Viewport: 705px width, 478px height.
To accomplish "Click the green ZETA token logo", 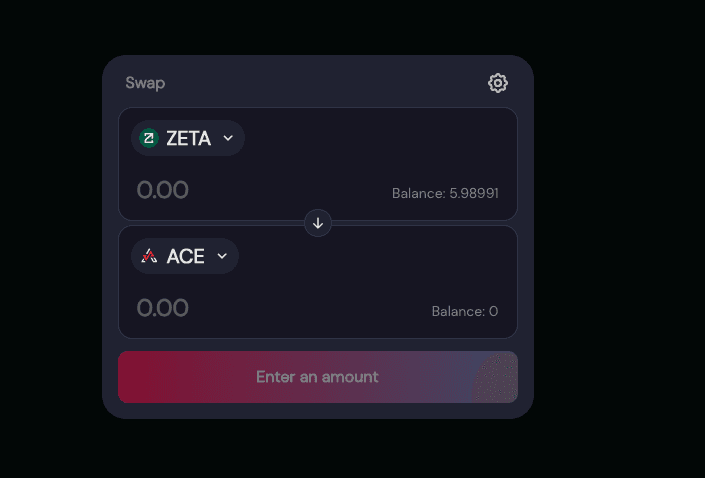I will (x=149, y=138).
